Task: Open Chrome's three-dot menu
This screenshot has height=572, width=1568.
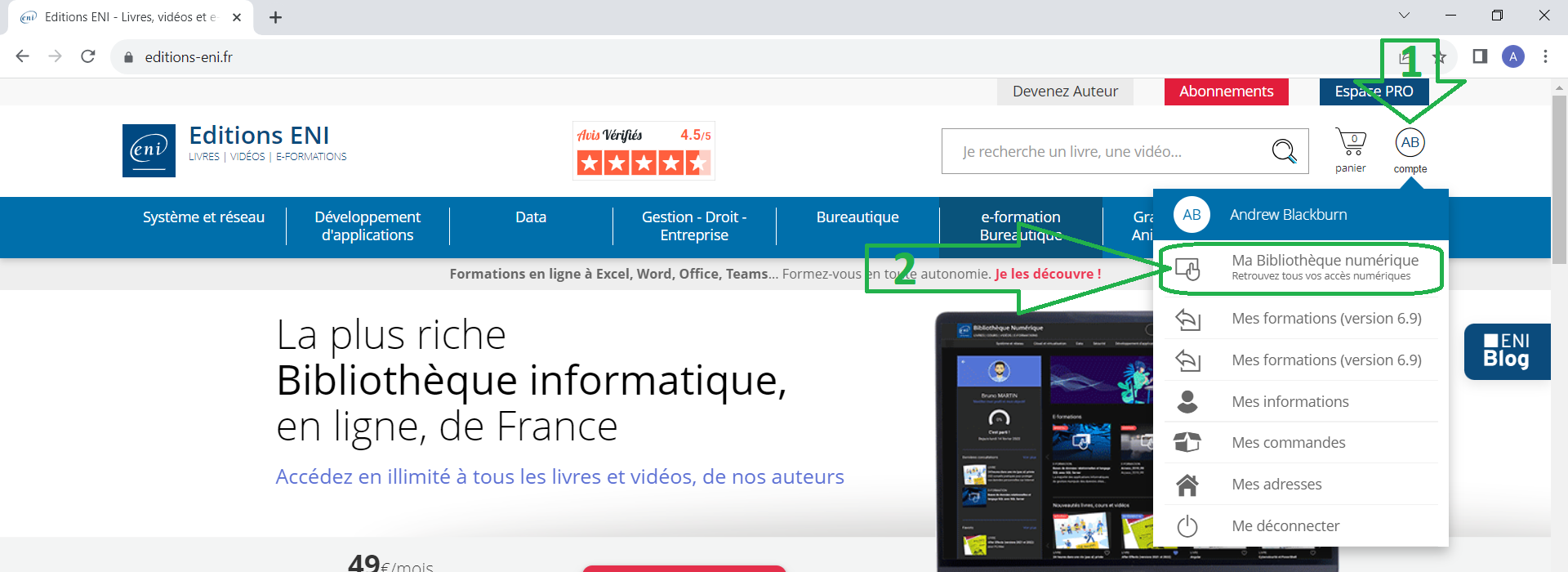Action: click(1545, 56)
